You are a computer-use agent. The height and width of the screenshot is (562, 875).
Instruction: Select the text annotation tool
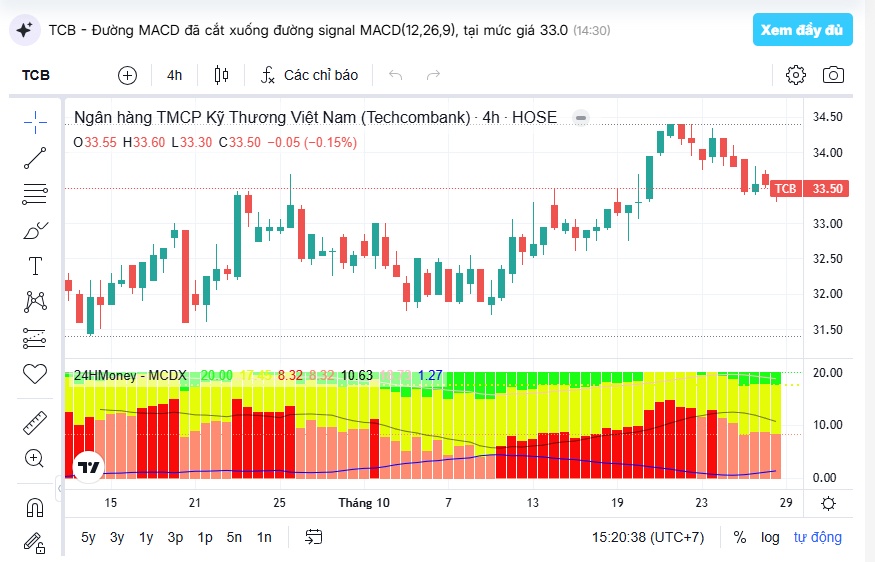pyautogui.click(x=35, y=266)
